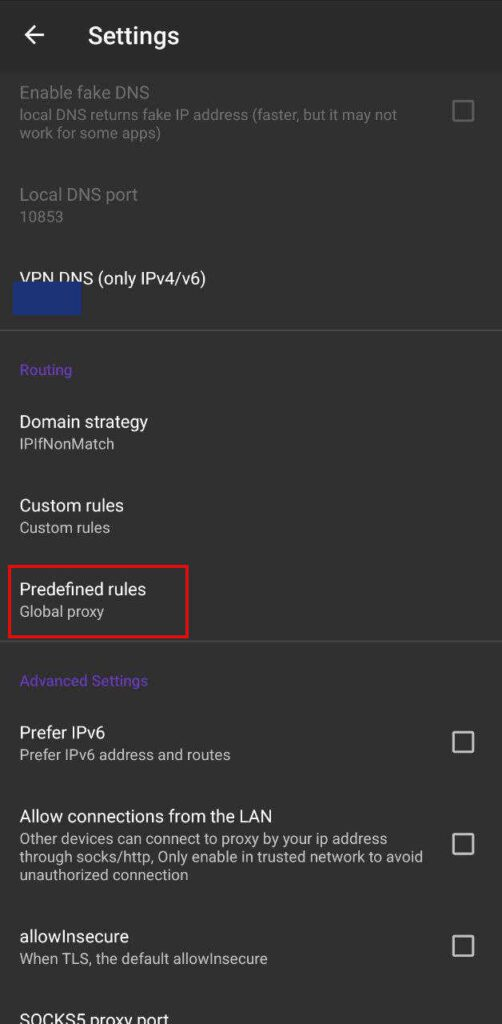Click the Routing section header
502x1024 pixels.
[46, 370]
